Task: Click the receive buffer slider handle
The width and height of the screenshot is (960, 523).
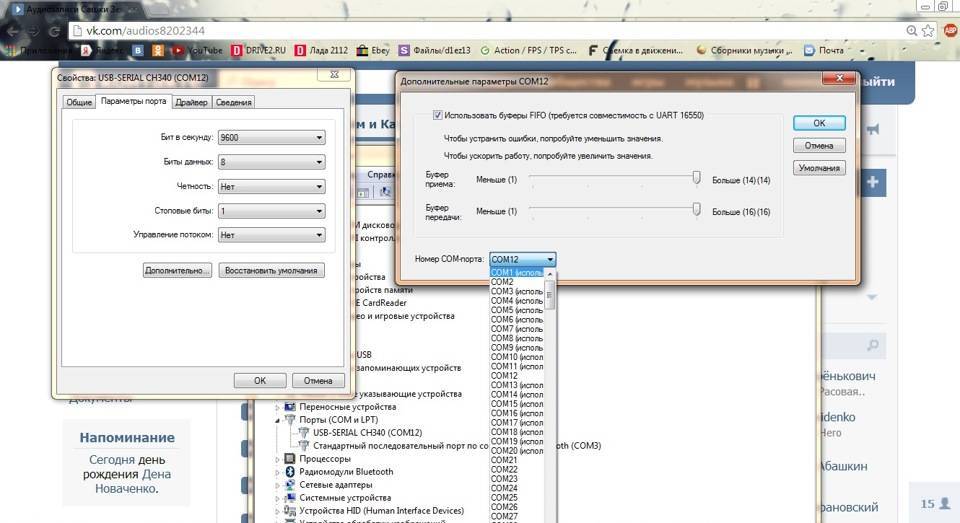Action: click(x=696, y=178)
